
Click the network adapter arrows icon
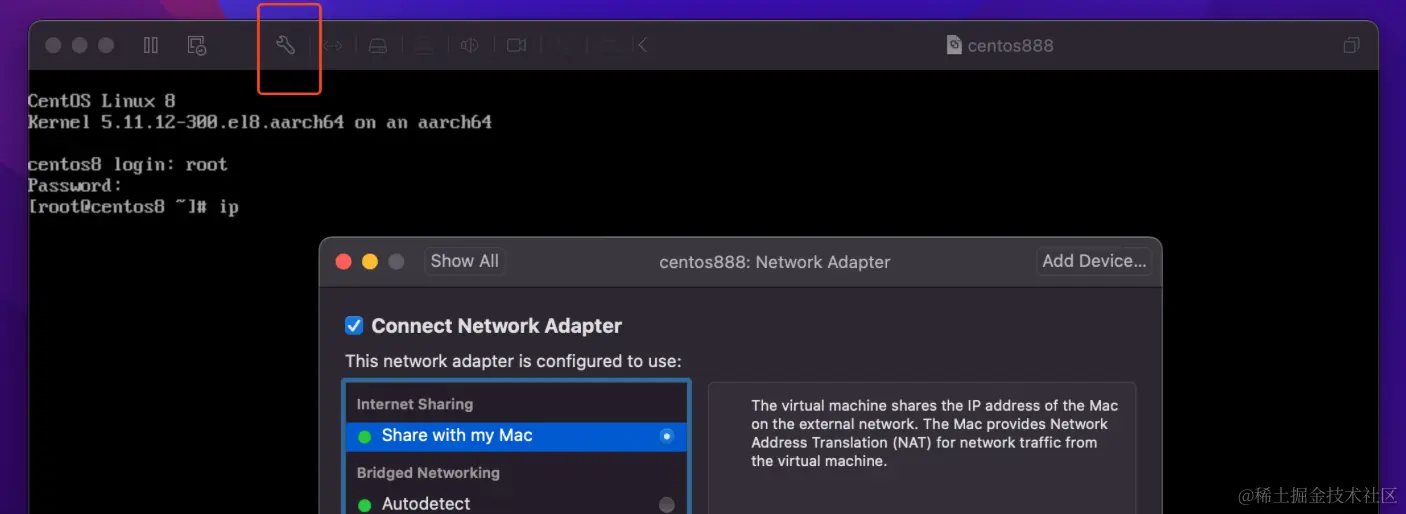click(333, 45)
